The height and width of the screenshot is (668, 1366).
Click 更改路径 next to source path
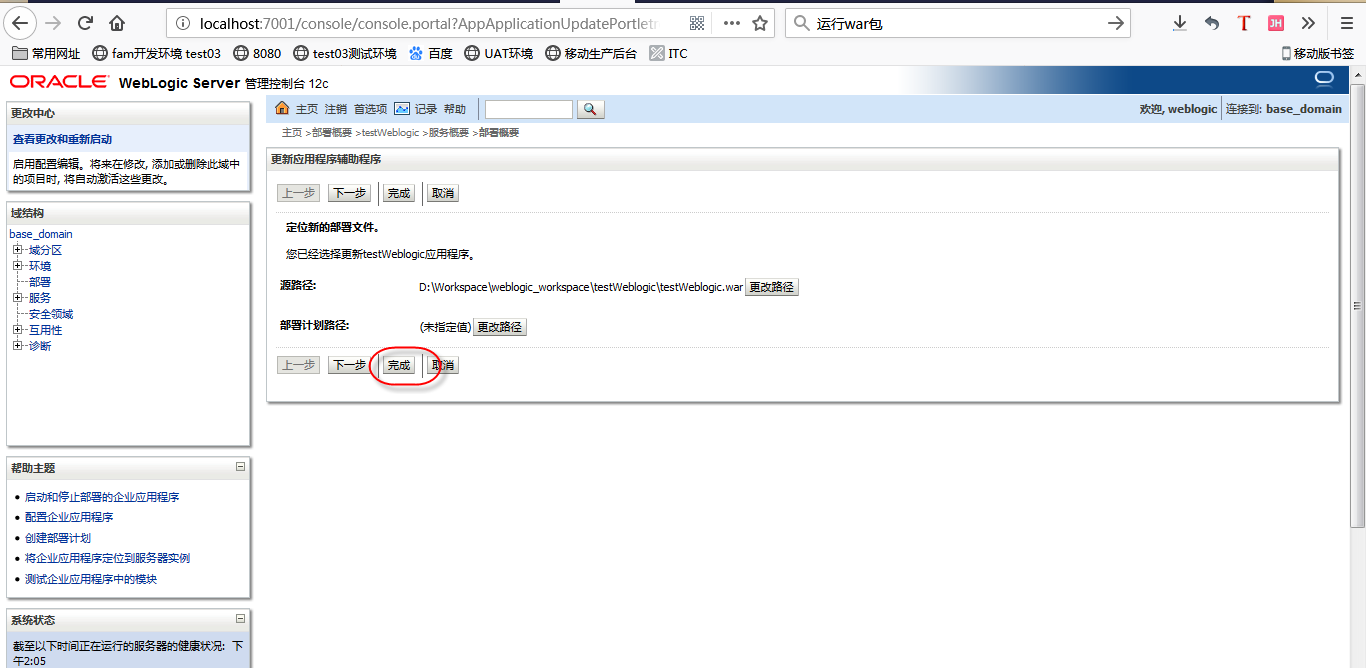tap(772, 287)
